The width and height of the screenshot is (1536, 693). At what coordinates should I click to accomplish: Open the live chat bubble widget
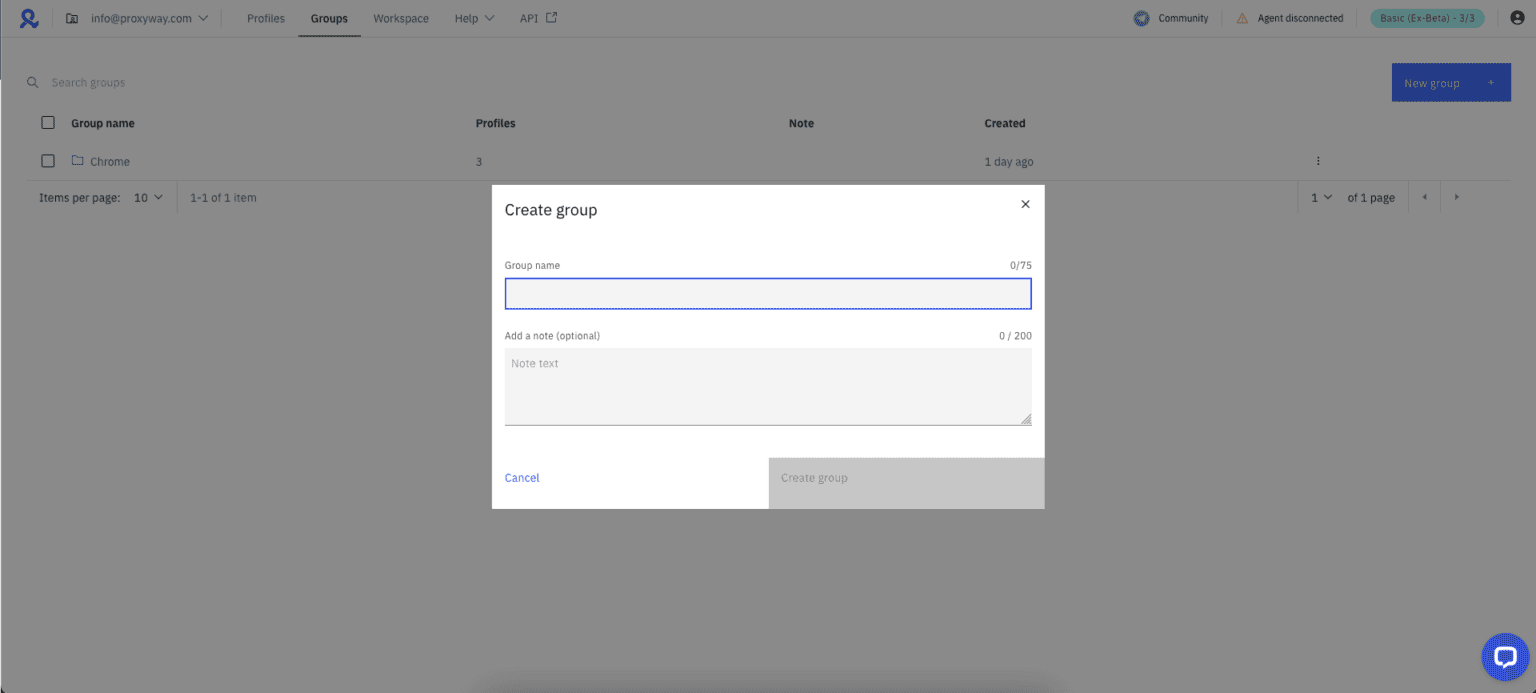[1505, 657]
